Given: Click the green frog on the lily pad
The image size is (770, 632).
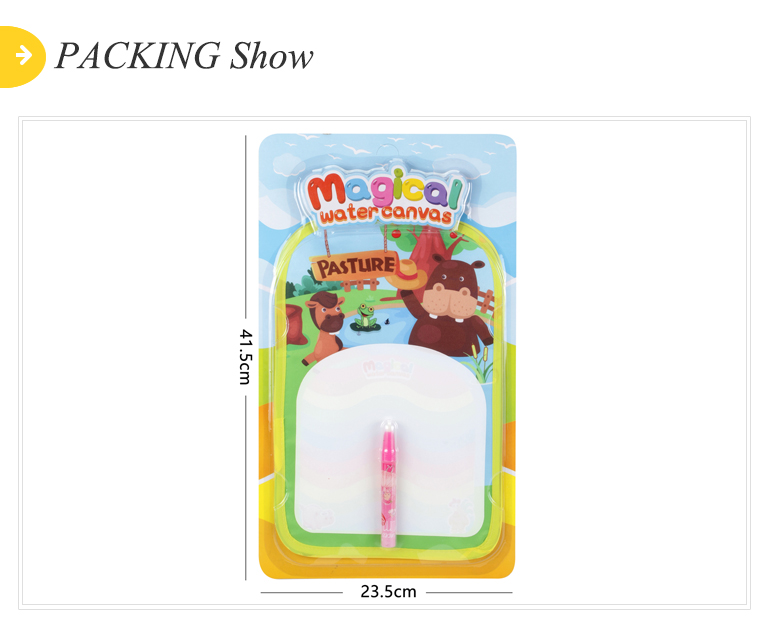Looking at the screenshot, I should click(x=364, y=317).
